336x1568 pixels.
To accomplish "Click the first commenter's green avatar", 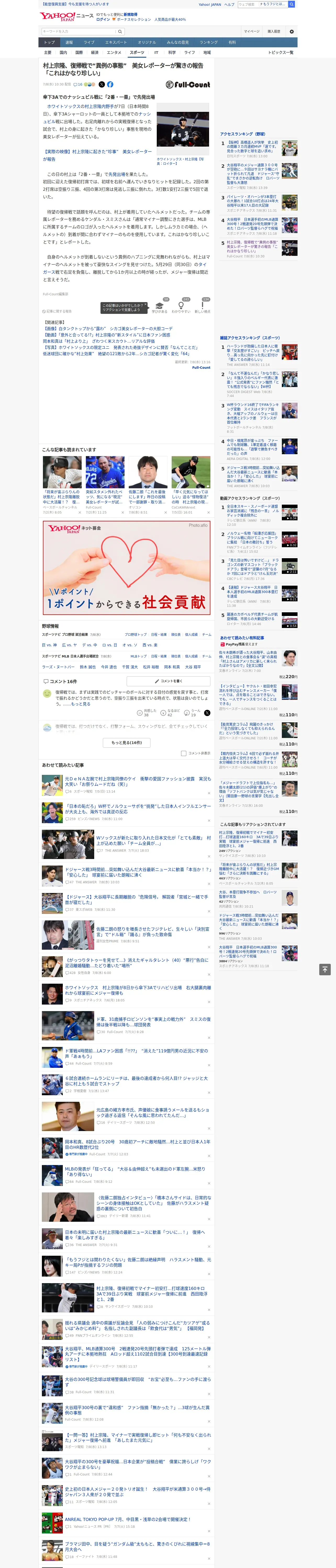I will pos(47,693).
